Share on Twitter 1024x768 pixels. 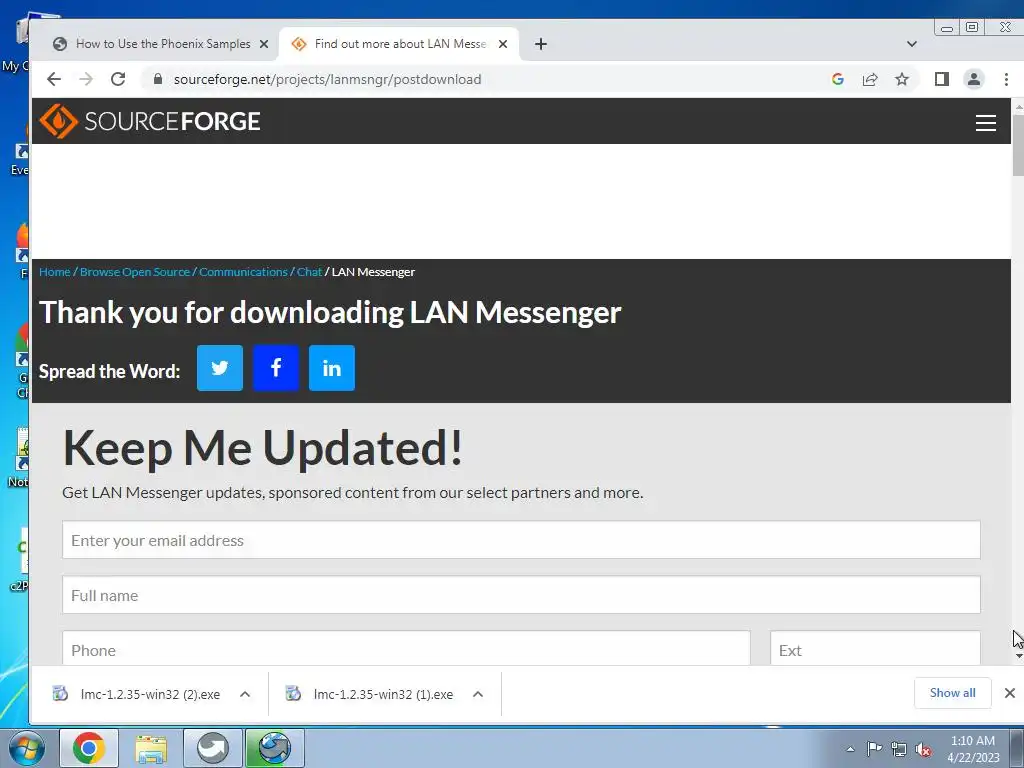tap(220, 368)
